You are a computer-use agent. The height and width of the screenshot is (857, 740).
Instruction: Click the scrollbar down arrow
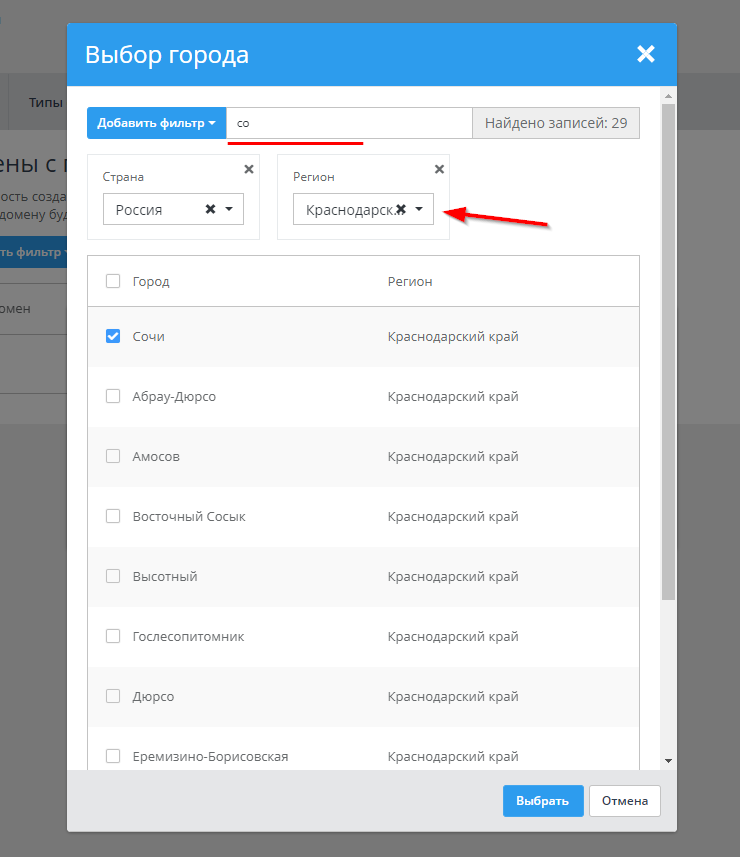click(668, 761)
